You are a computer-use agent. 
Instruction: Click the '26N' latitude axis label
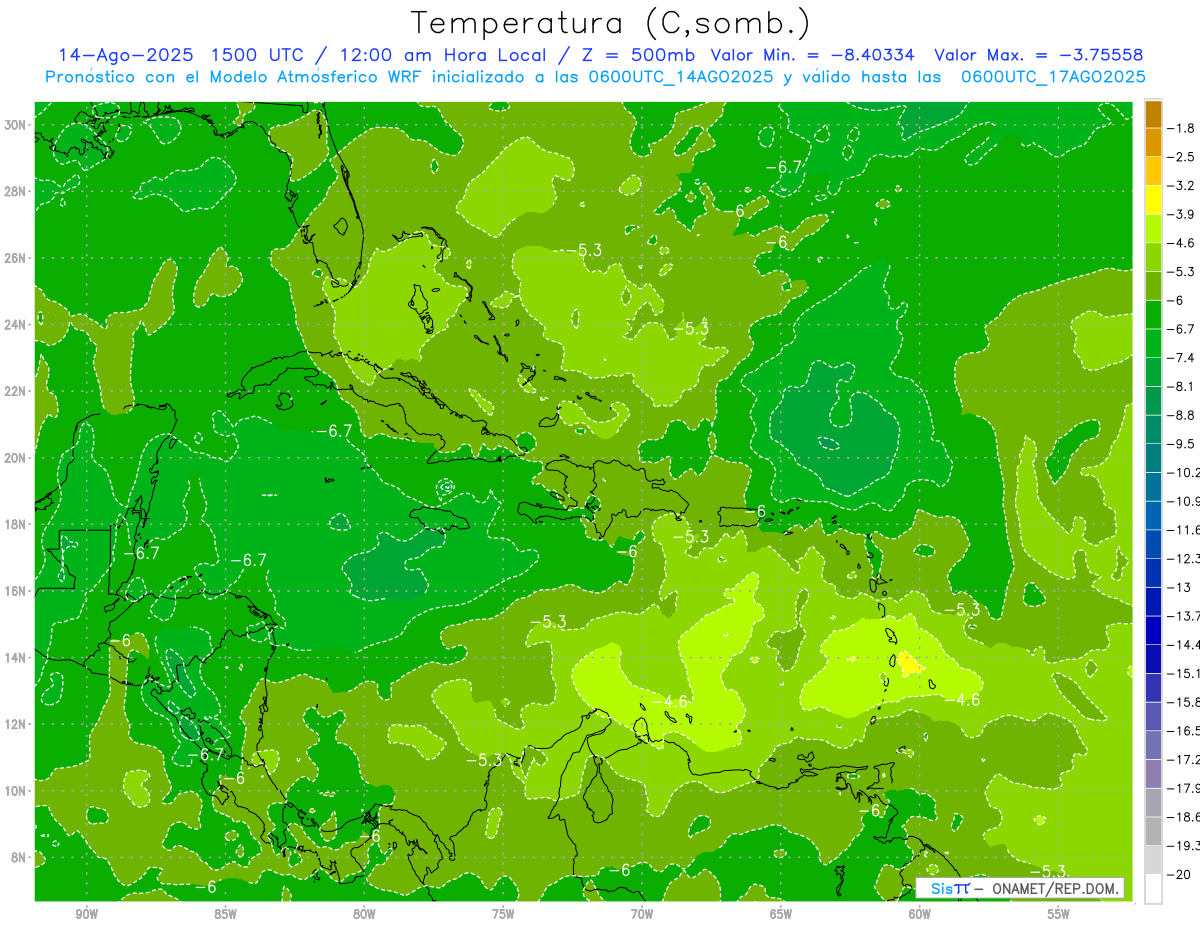(15, 258)
